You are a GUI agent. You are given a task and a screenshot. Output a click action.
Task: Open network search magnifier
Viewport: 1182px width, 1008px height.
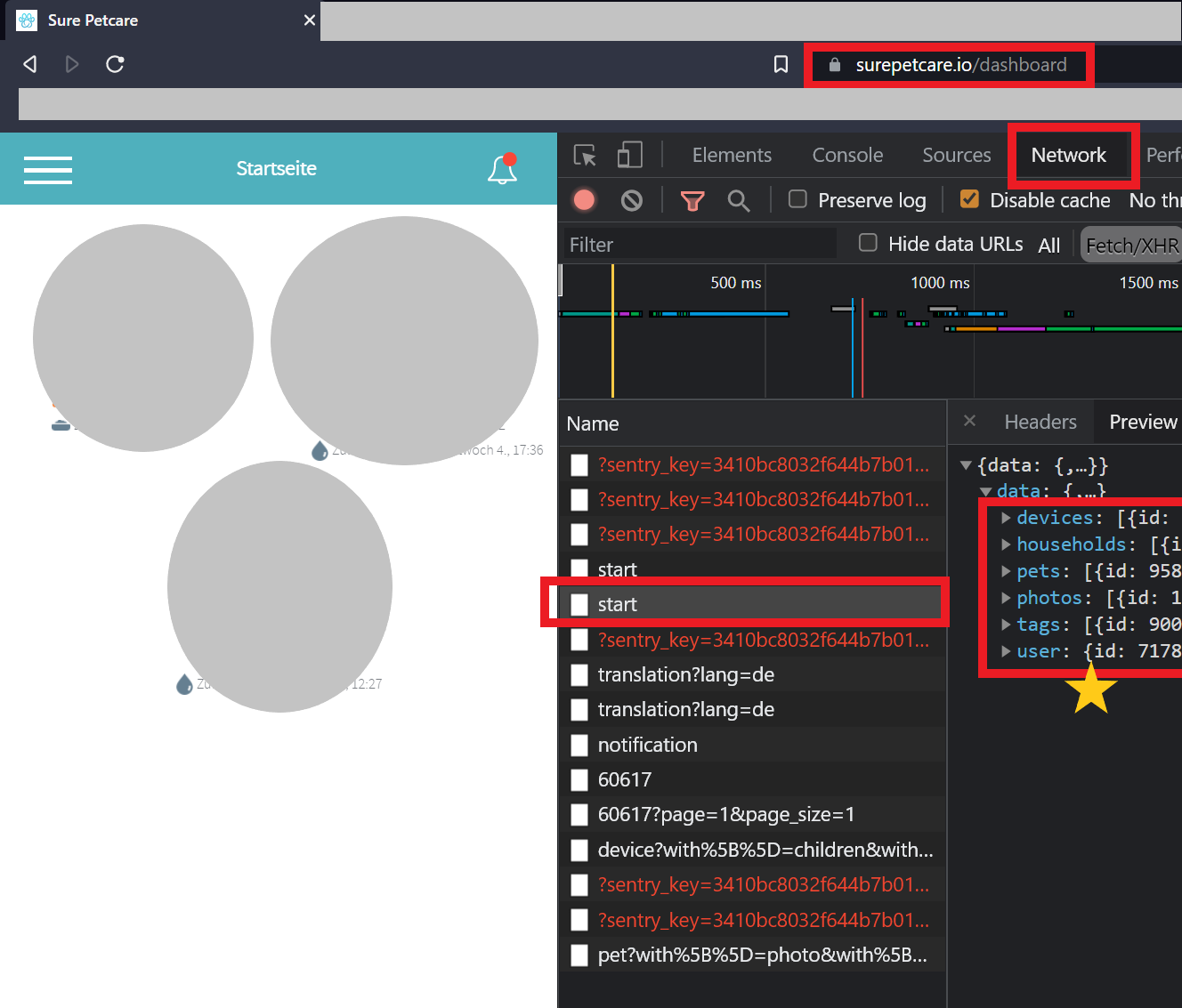pos(738,200)
